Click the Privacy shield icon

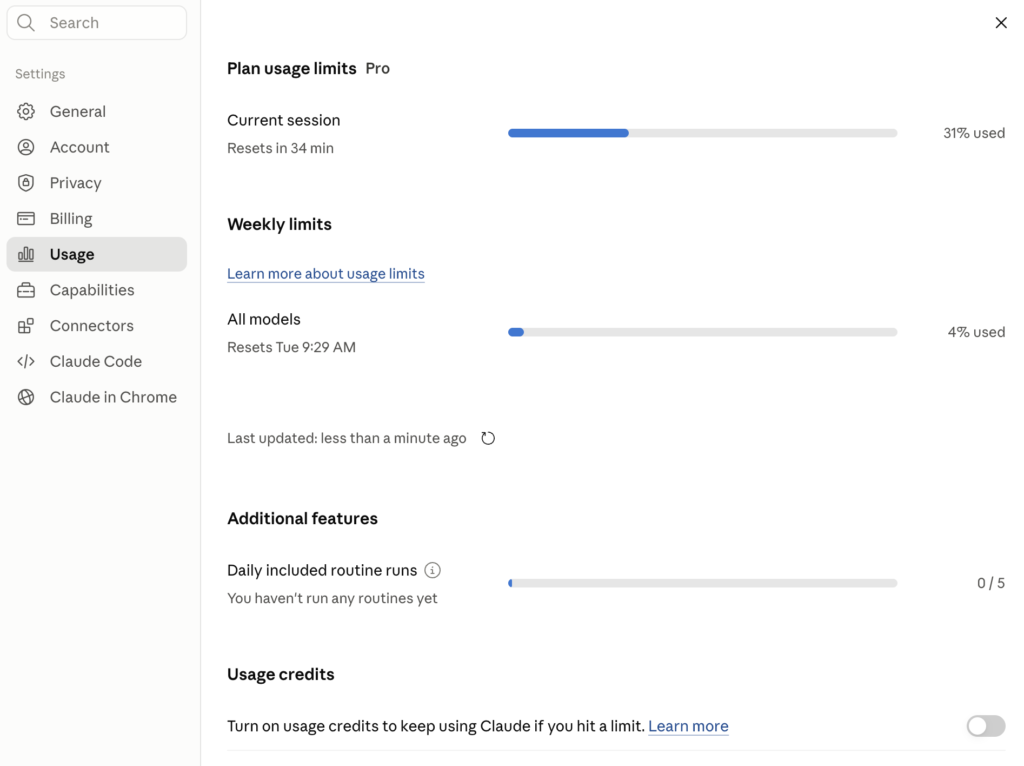point(26,183)
